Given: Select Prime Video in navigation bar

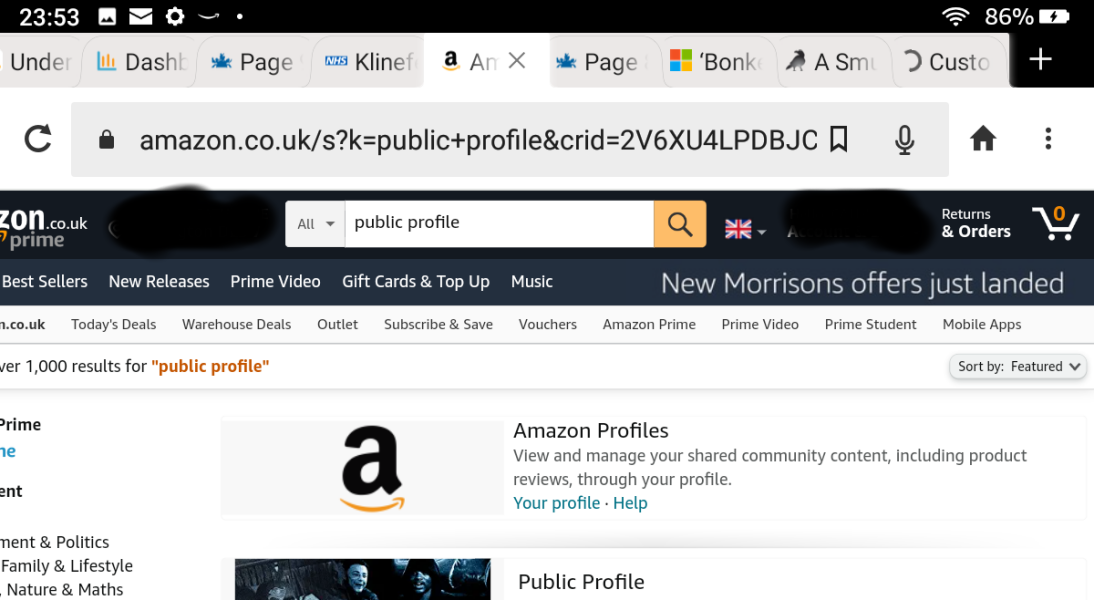Looking at the screenshot, I should (x=275, y=282).
